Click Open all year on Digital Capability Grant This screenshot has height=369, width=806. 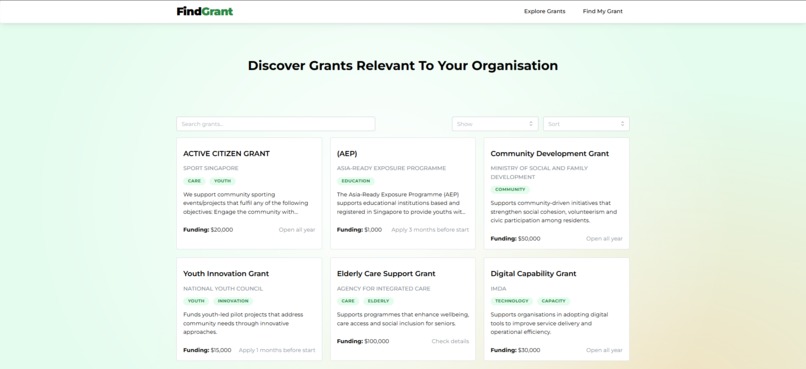[604, 350]
